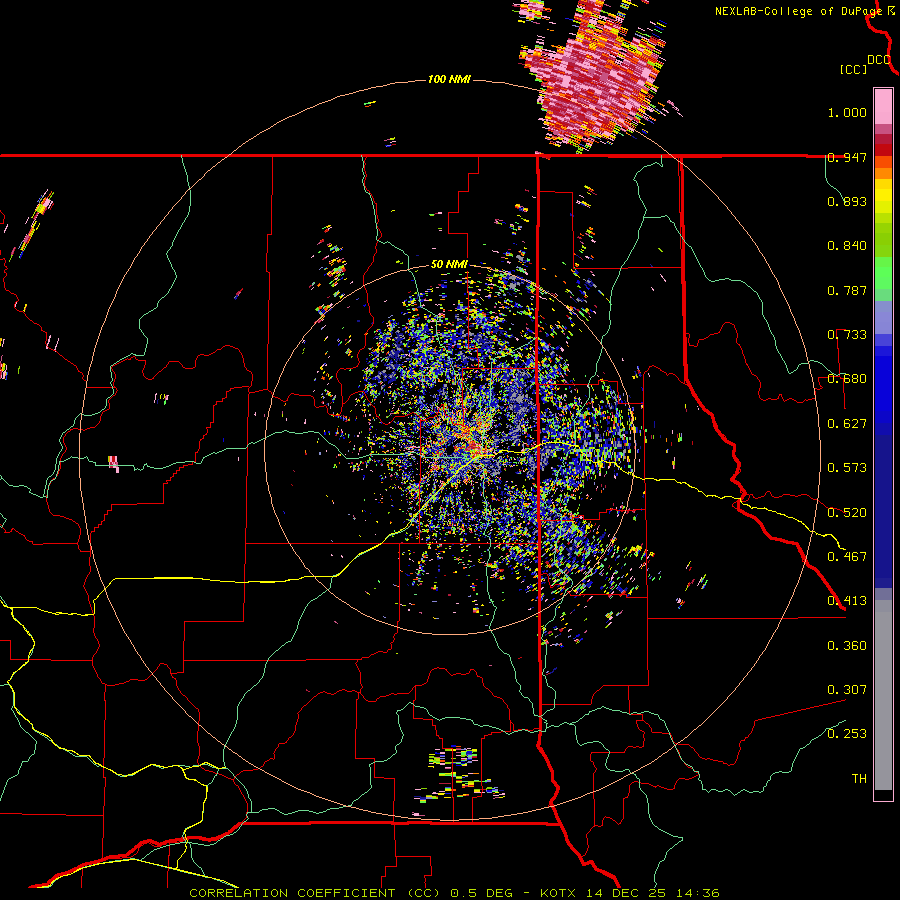The image size is (900, 900).
Task: Click the TH label on the scale
Action: coord(859,779)
